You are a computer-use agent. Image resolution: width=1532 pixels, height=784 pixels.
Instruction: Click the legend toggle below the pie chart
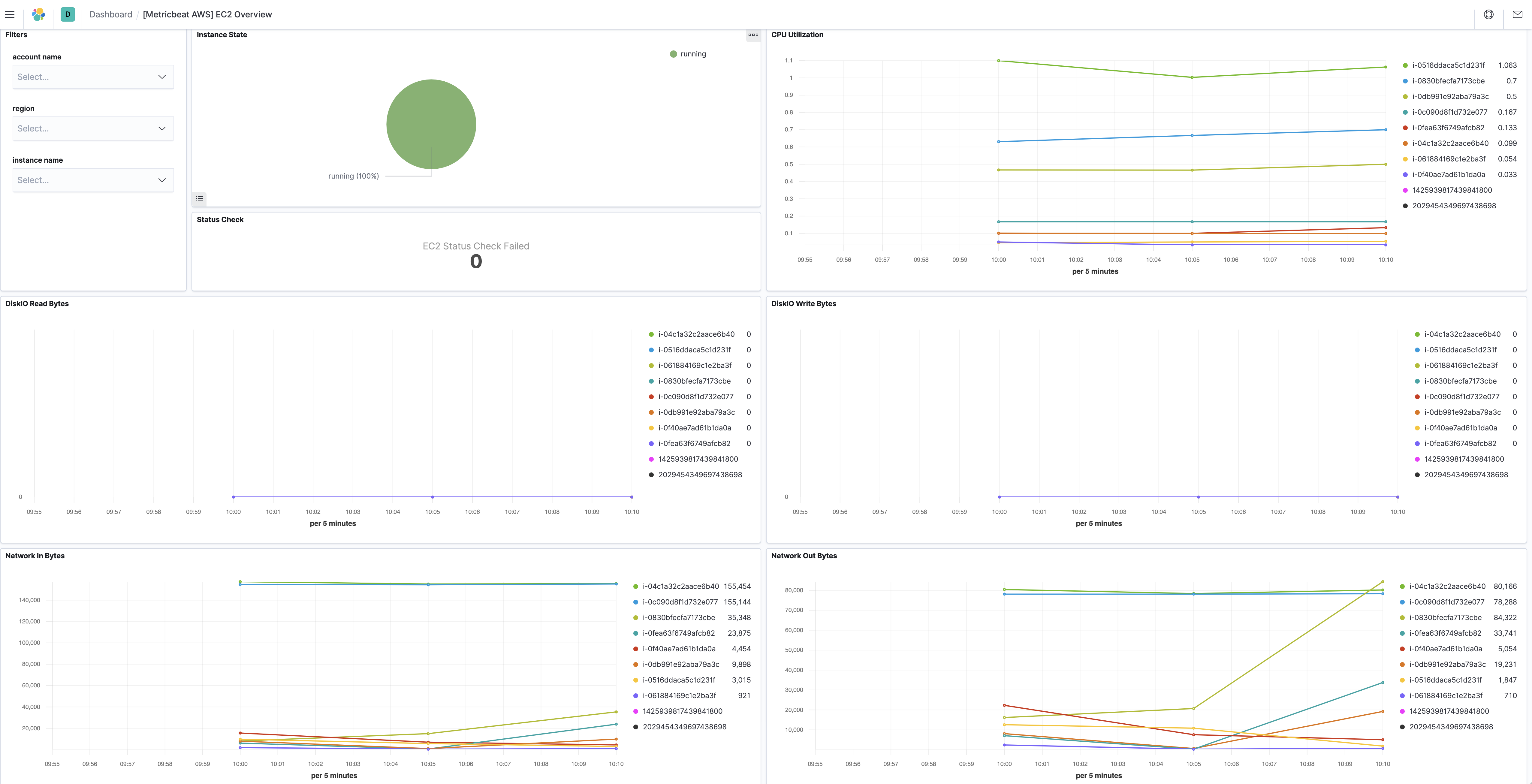coord(199,199)
